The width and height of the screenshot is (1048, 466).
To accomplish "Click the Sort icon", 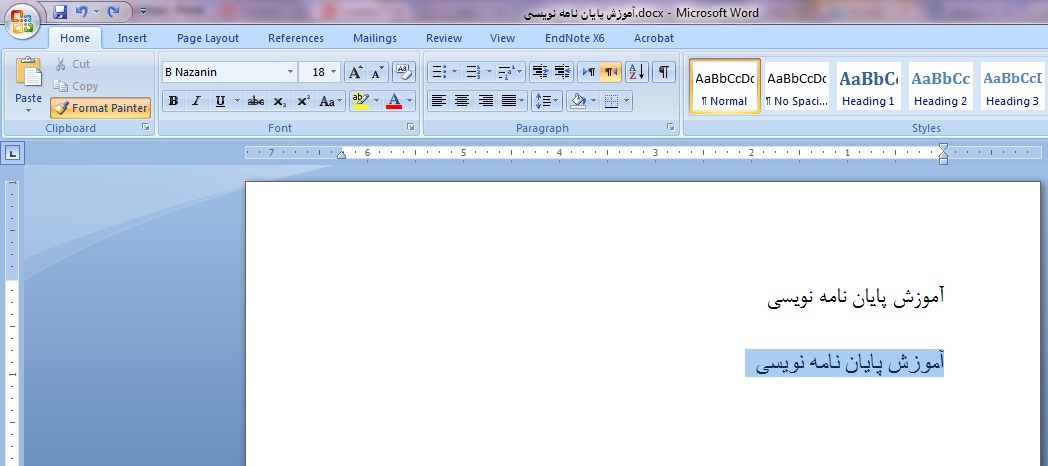I will point(637,72).
